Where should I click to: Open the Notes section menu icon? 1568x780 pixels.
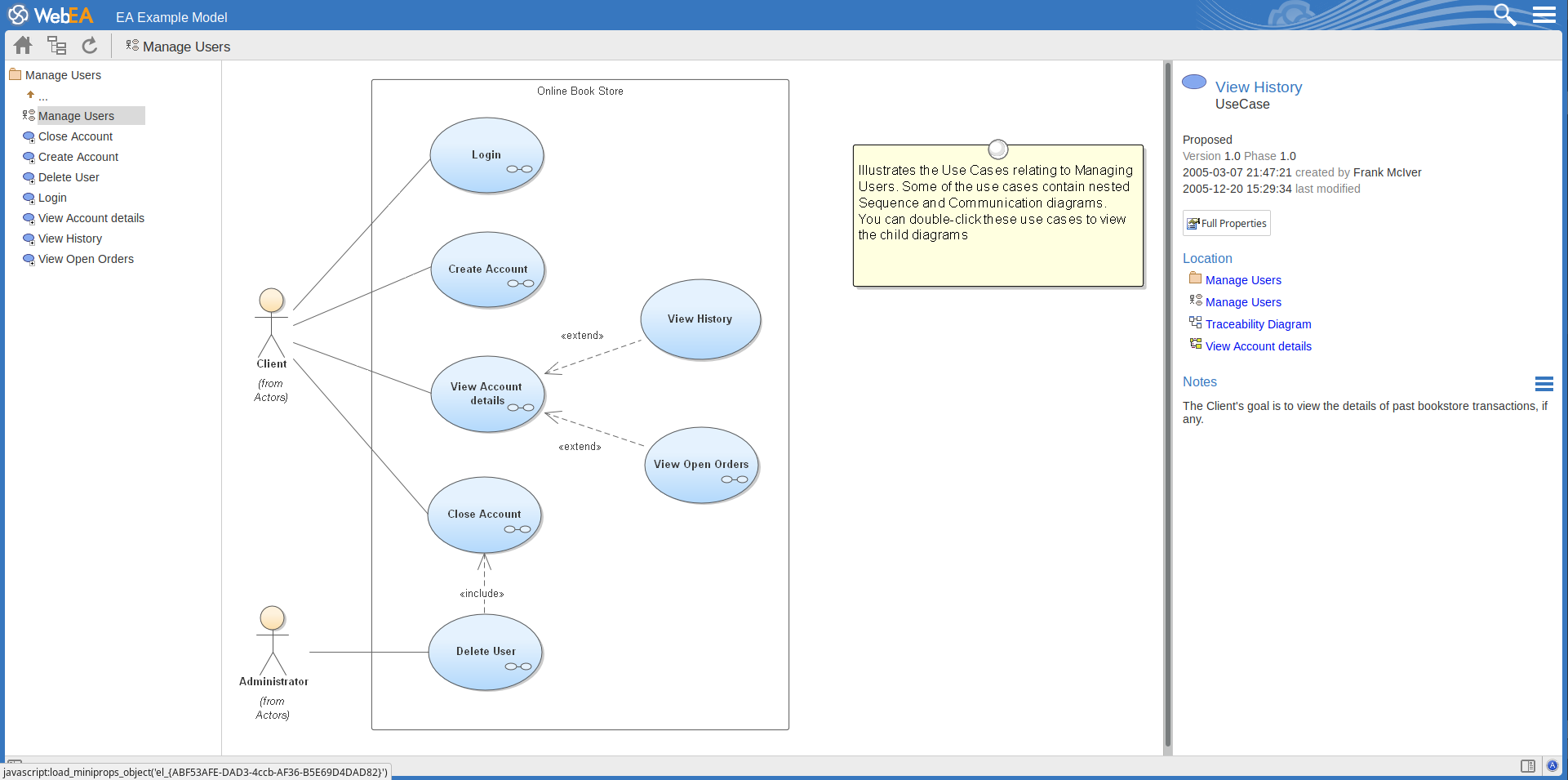coord(1544,384)
